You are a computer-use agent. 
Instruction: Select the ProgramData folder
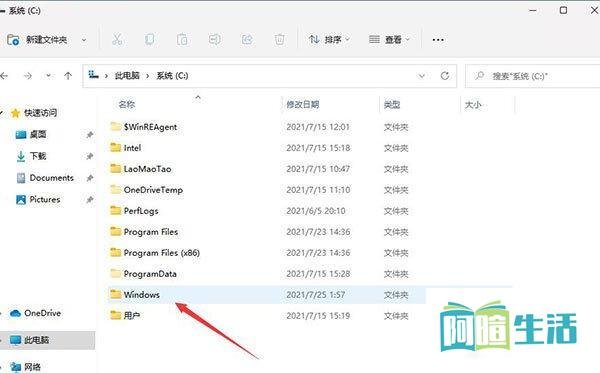pos(150,274)
